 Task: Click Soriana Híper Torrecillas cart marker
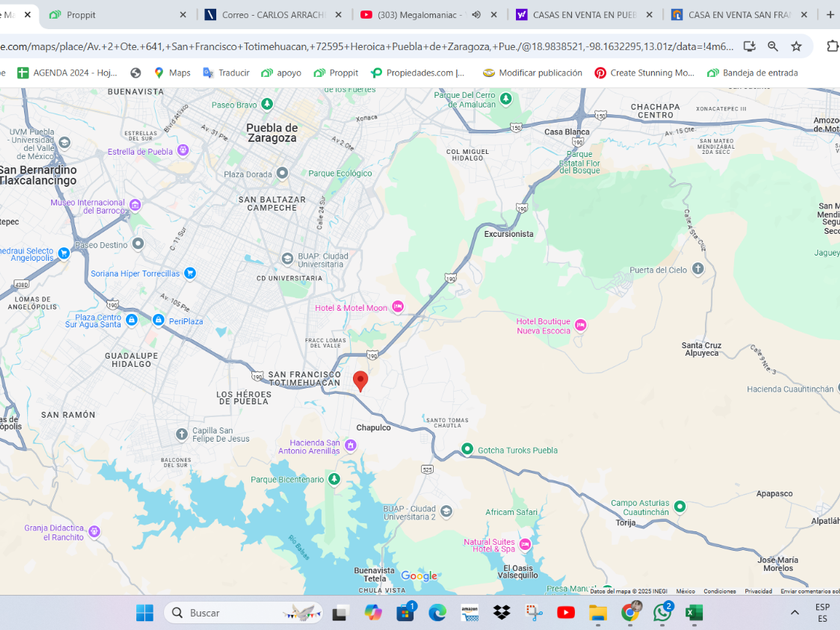pos(190,273)
